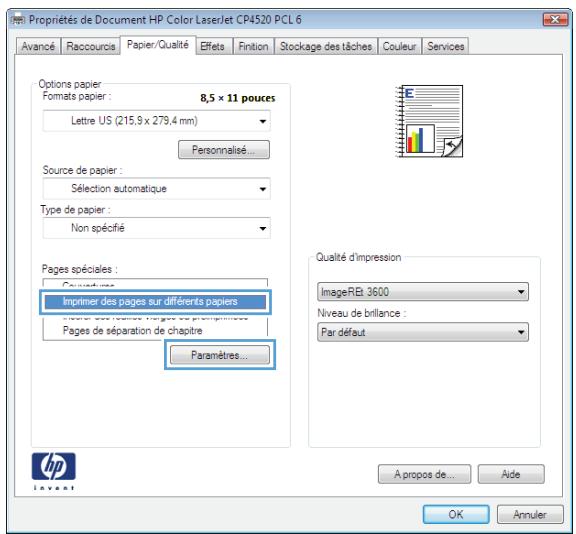The image size is (576, 534).
Task: Cancel with the Annuler button
Action: (x=530, y=514)
